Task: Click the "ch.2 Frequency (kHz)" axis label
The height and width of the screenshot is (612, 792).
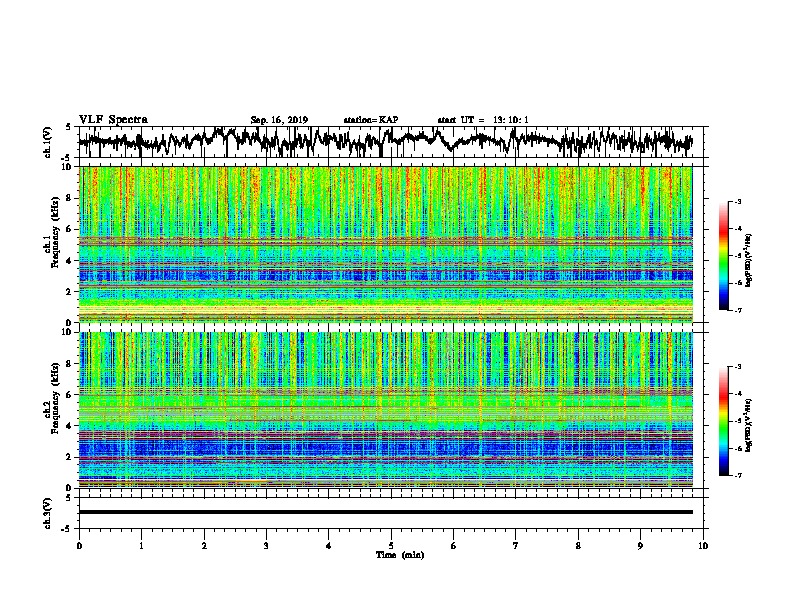Action: pyautogui.click(x=52, y=397)
